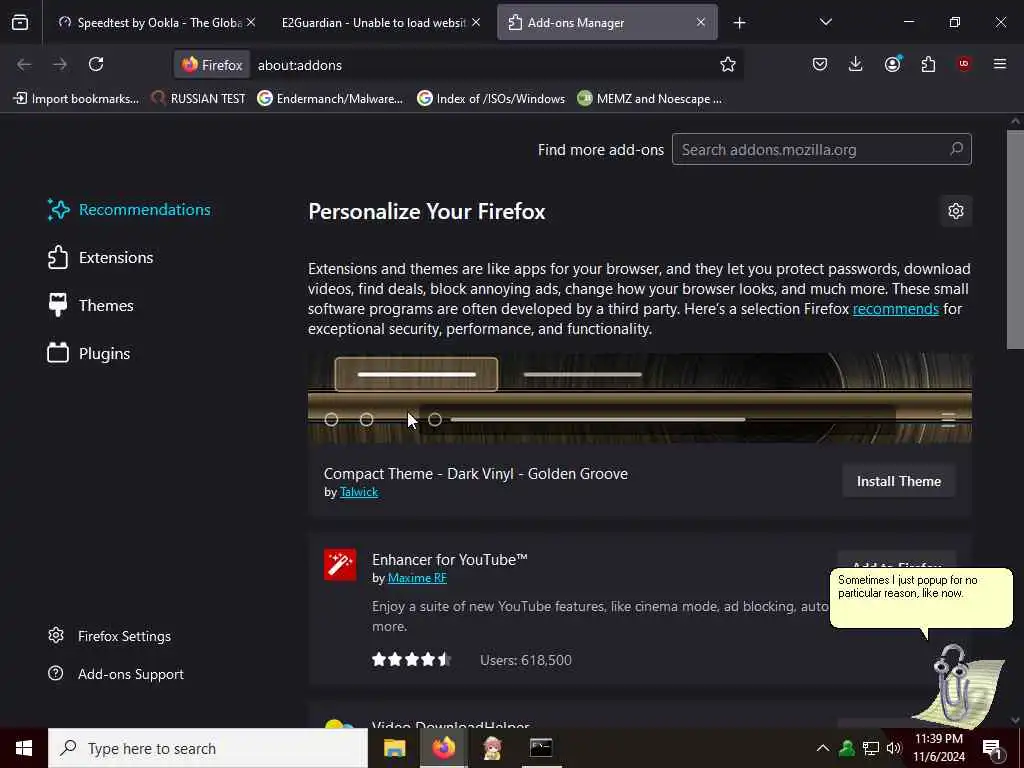Click the Type here to search box
Image resolution: width=1024 pixels, height=768 pixels.
(x=208, y=748)
